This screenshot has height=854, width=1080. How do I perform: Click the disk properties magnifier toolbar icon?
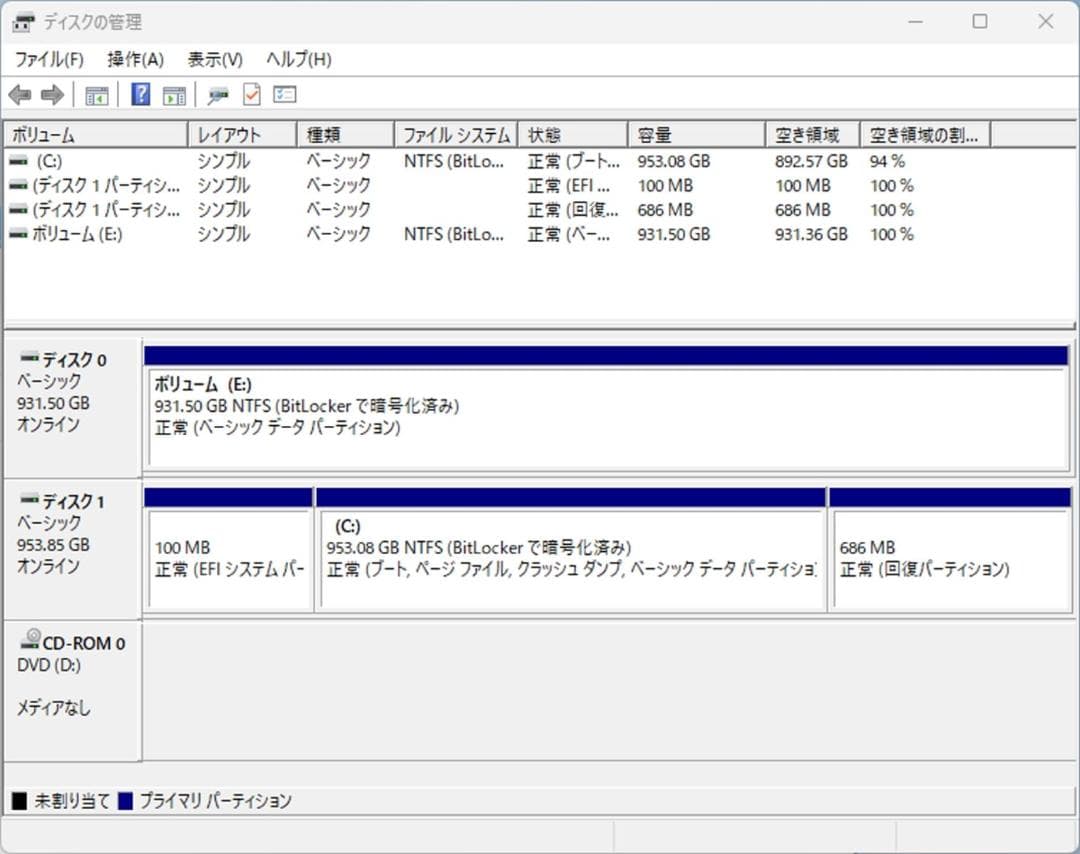click(217, 94)
